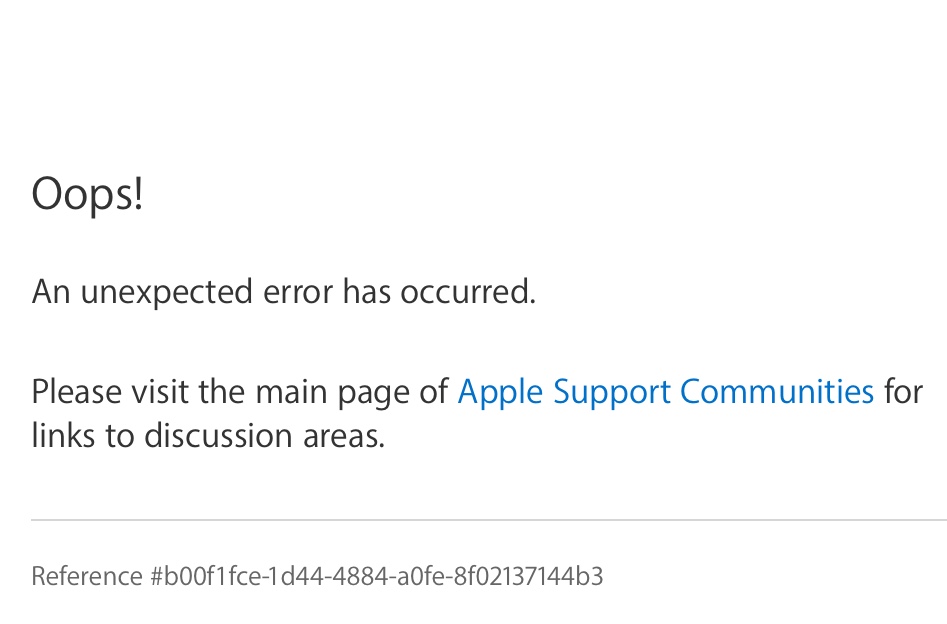947x624 pixels.
Task: Open the Apple Support Communities link
Action: [x=665, y=391]
